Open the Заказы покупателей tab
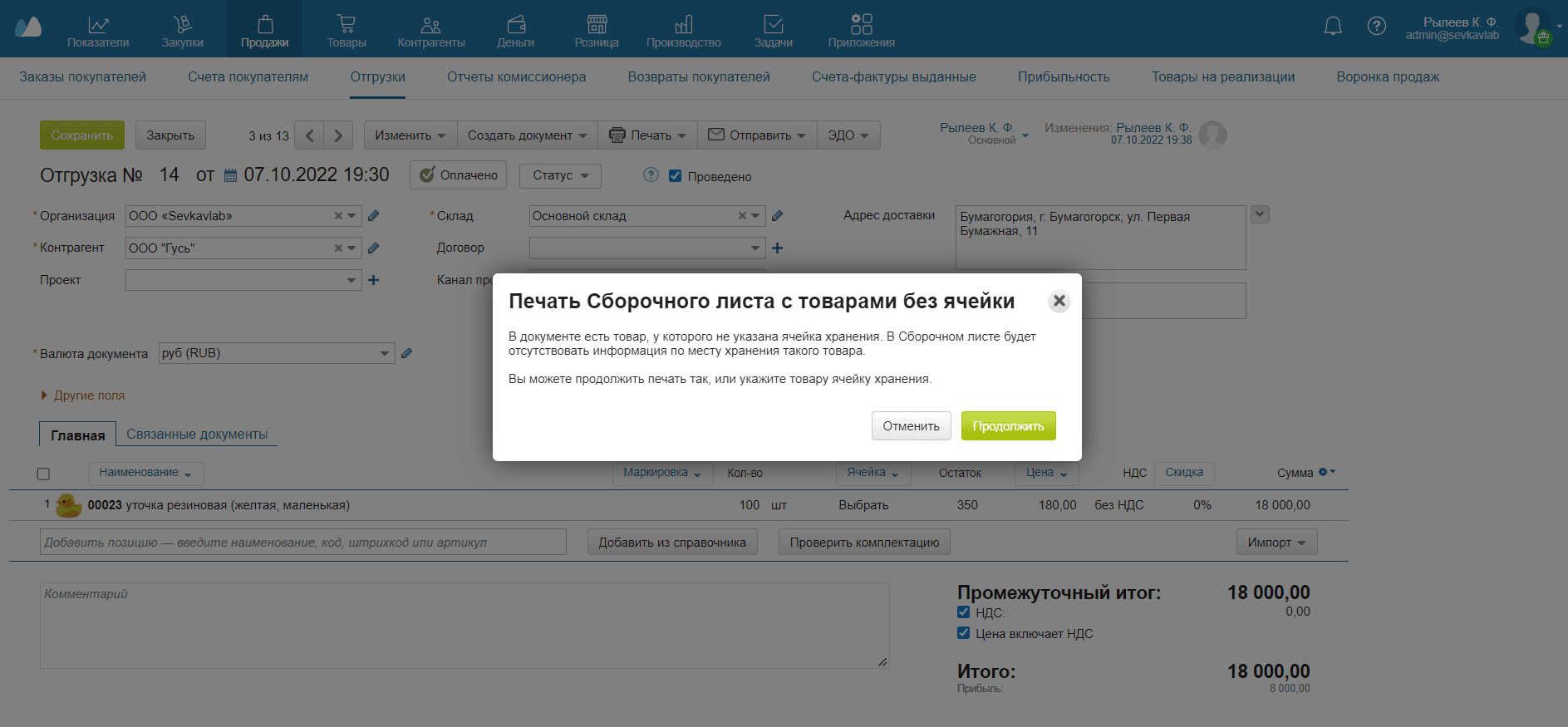 click(x=82, y=77)
